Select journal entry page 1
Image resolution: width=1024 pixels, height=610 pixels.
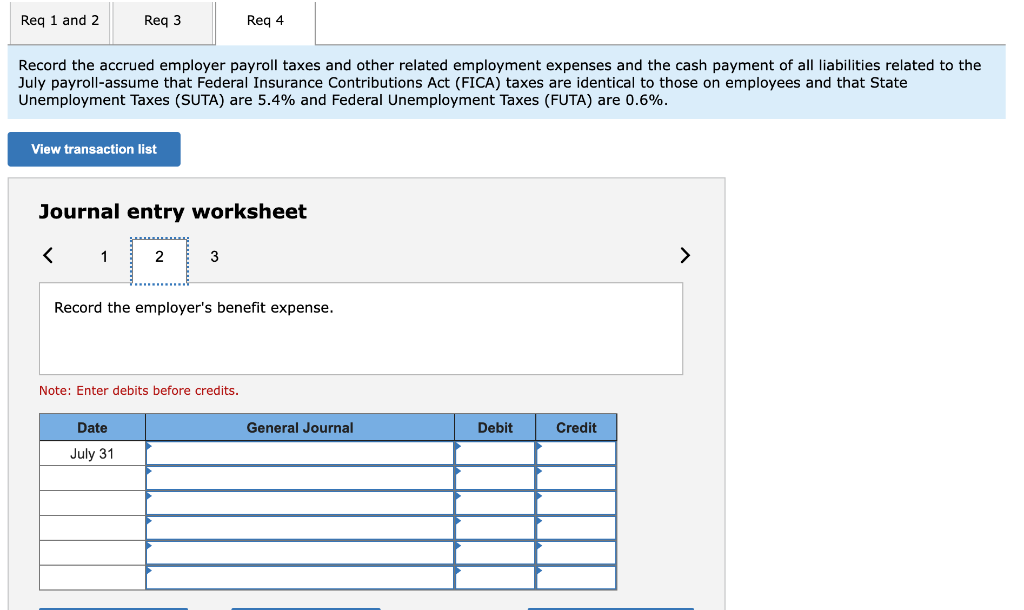pyautogui.click(x=104, y=257)
